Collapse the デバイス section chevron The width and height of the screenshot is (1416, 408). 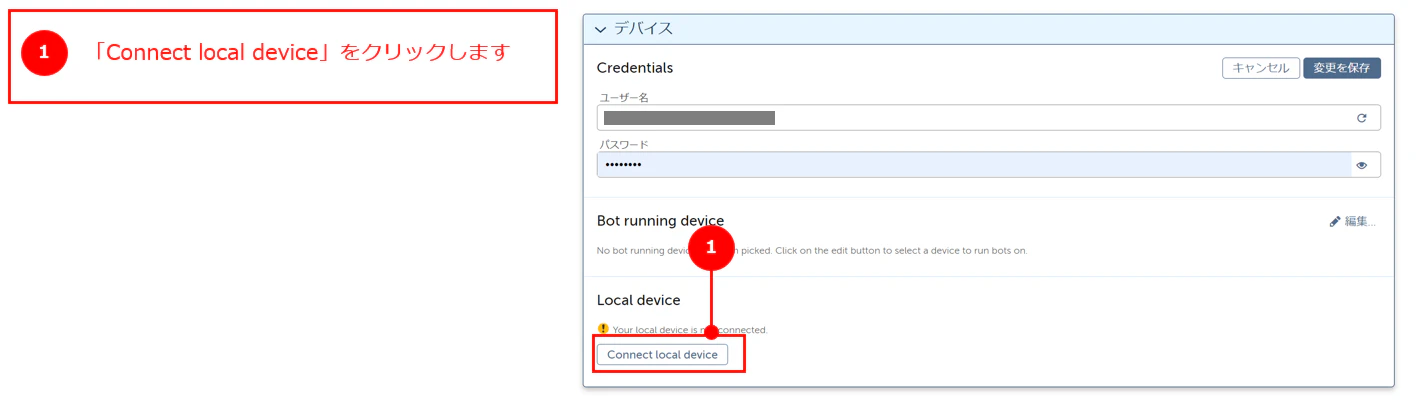point(600,29)
